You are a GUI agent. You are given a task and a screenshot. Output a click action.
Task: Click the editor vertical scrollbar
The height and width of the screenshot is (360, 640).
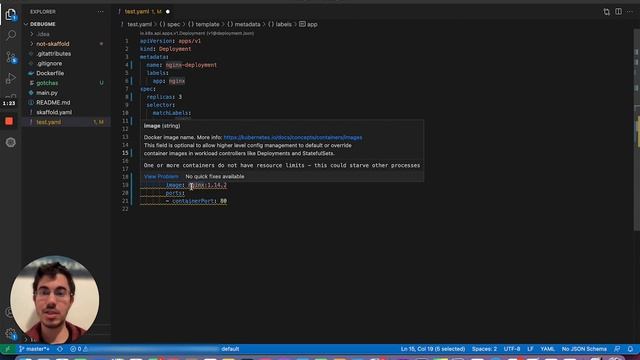point(637,131)
